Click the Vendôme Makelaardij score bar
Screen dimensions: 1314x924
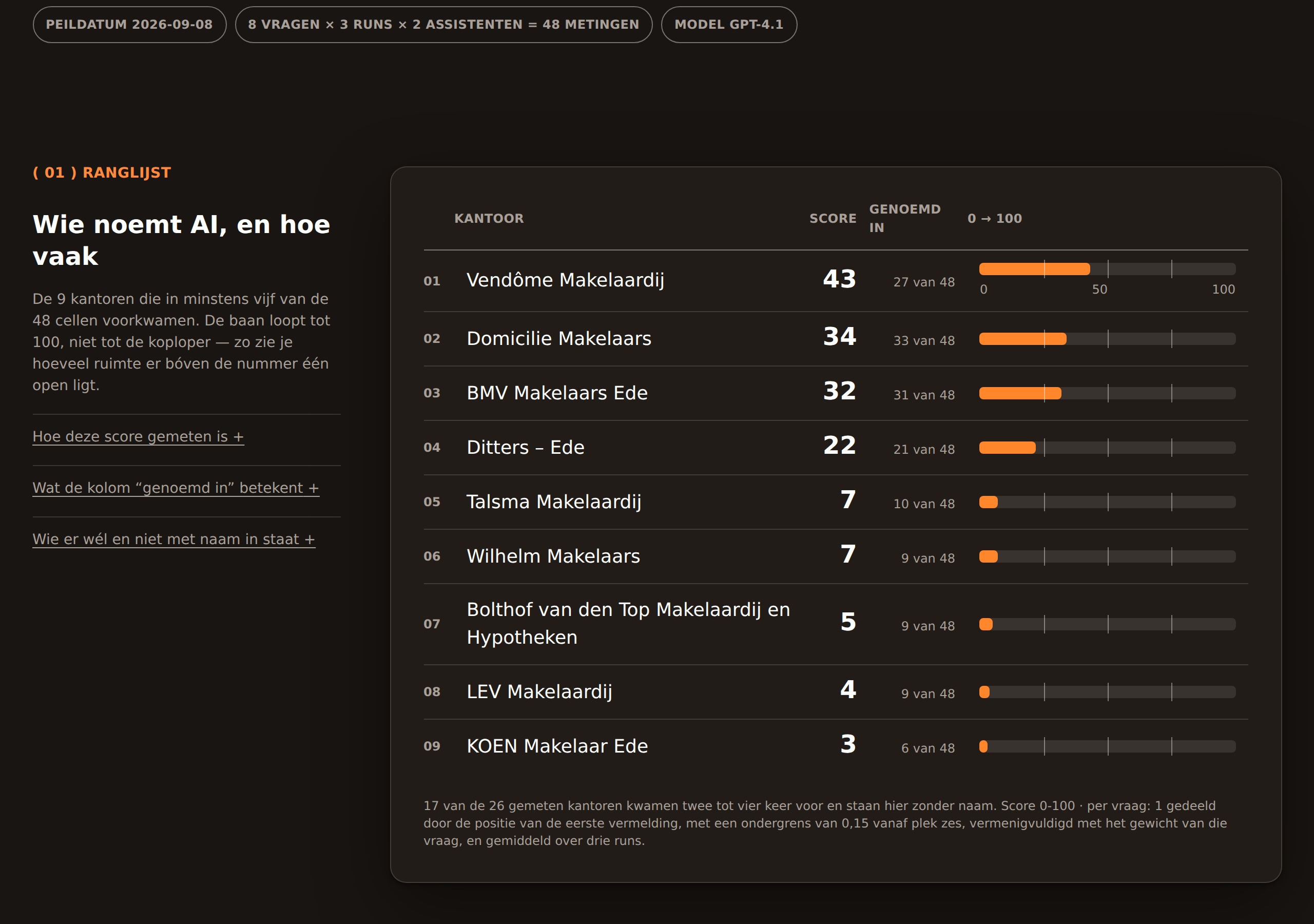(1107, 269)
